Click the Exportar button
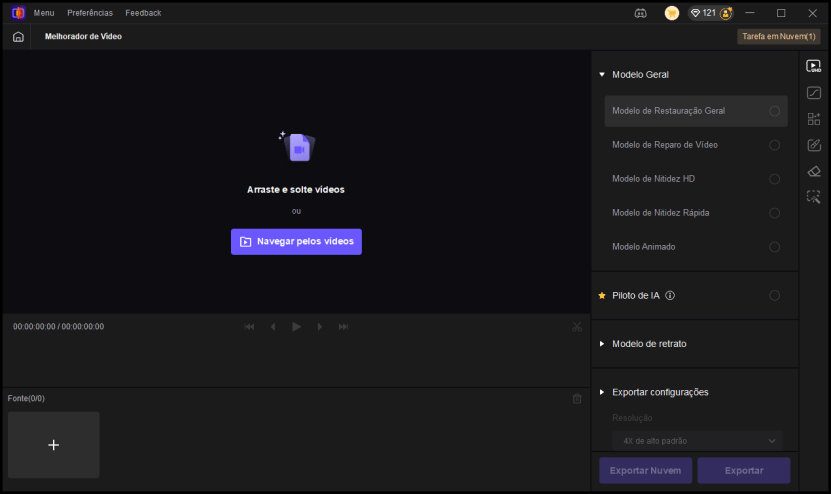831x494 pixels. 744,471
